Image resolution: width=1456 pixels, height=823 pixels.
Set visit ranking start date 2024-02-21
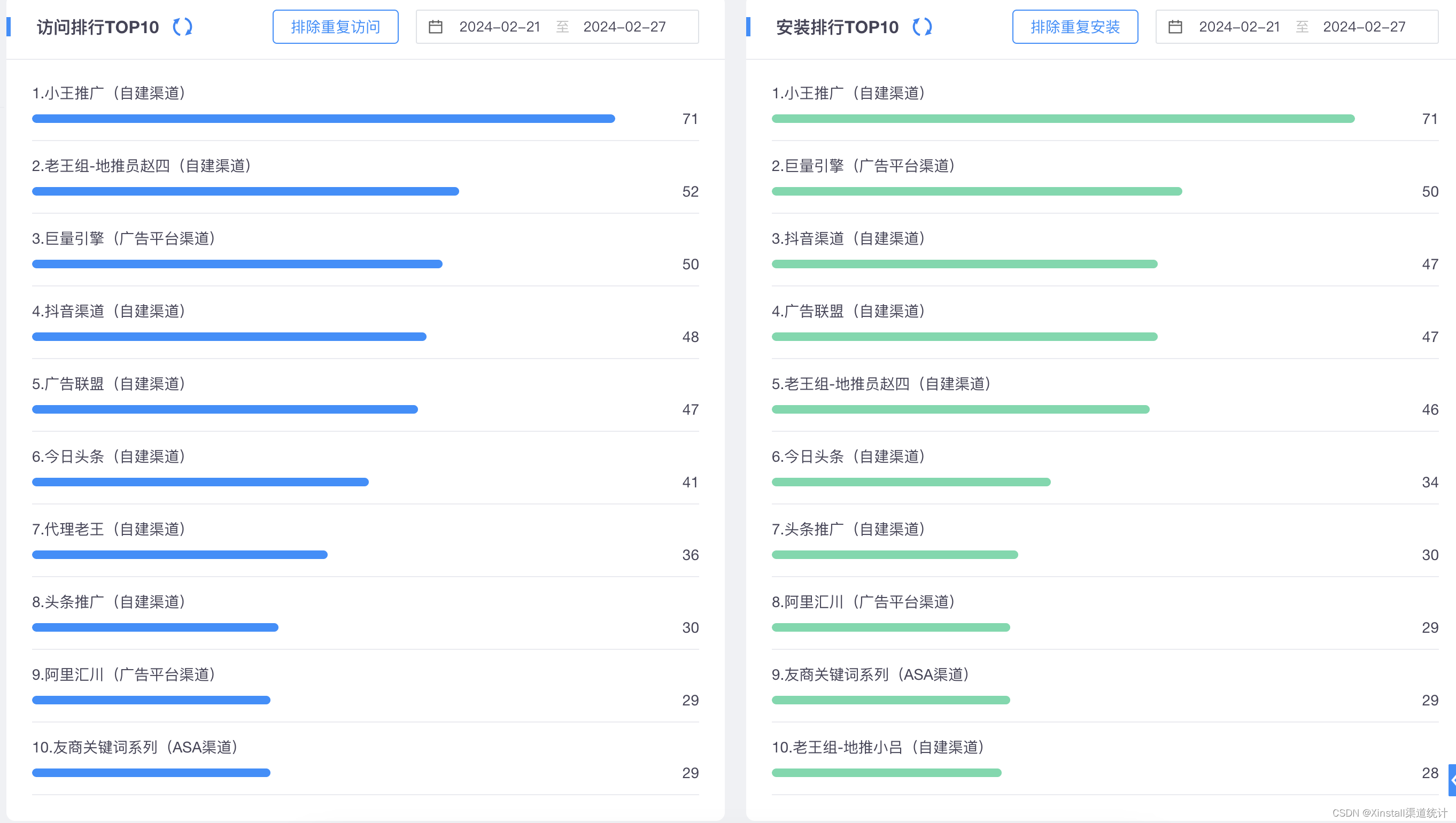(x=500, y=27)
